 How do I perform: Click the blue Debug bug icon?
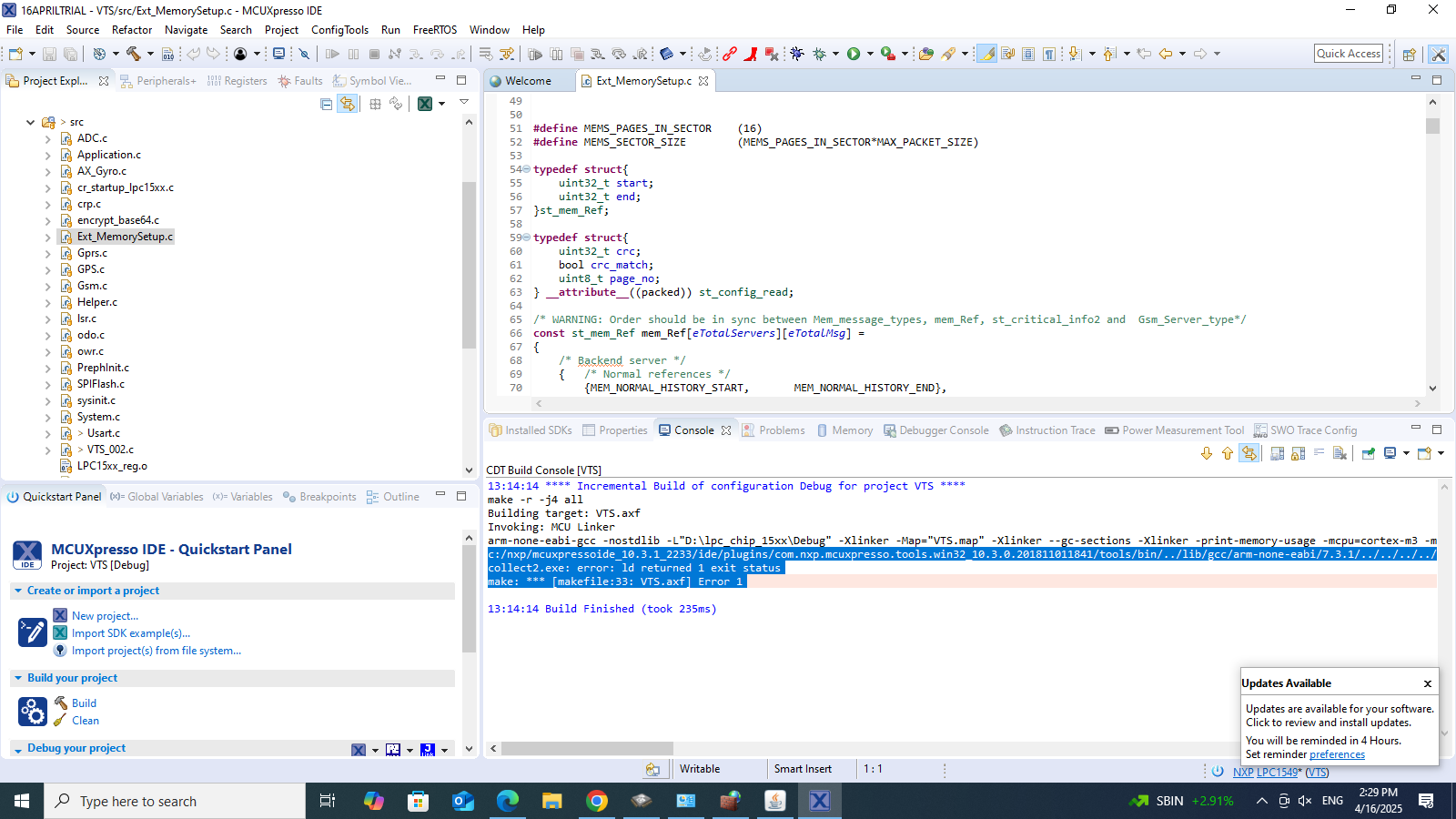coord(797,54)
